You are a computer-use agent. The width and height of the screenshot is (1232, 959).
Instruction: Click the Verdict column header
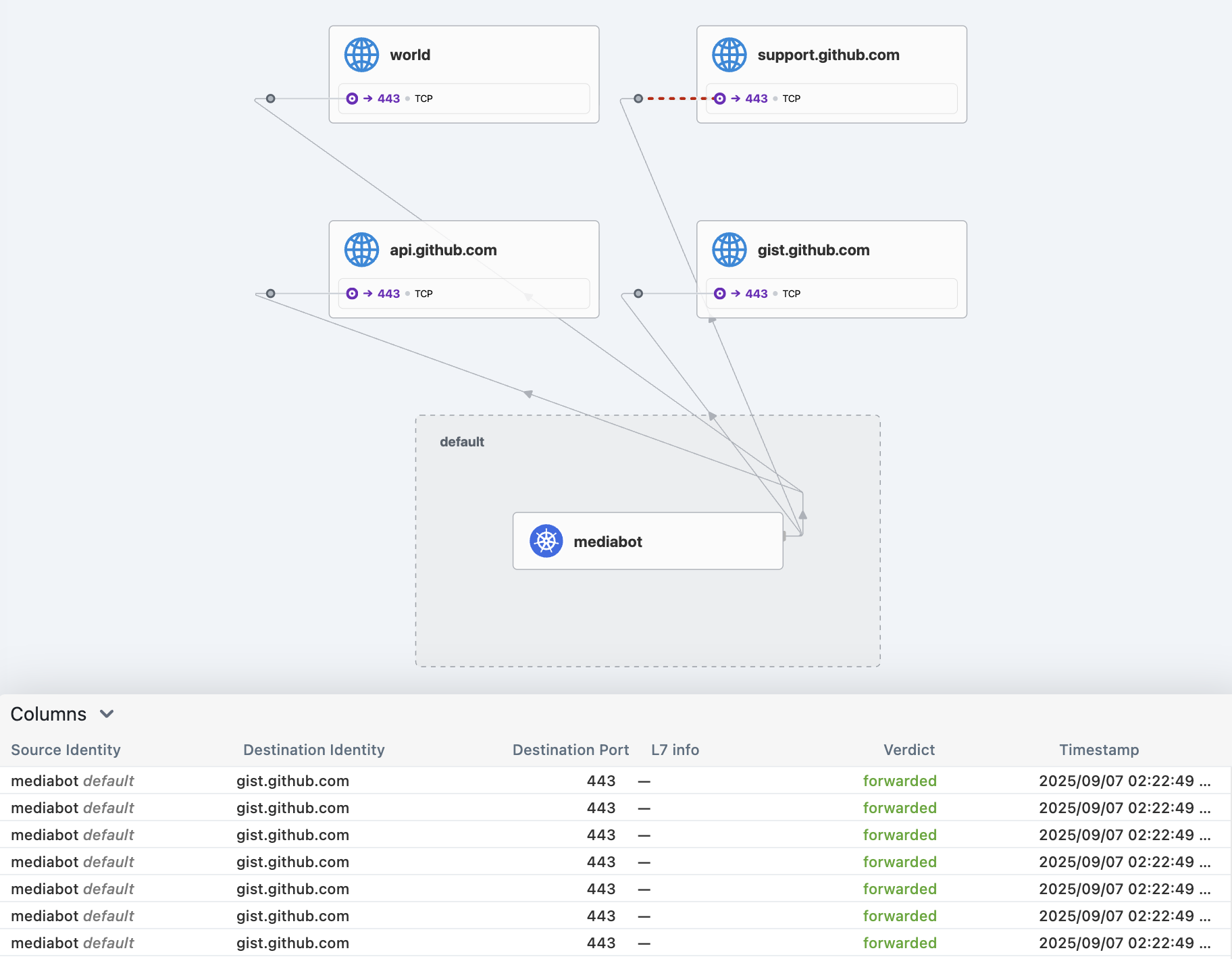(909, 750)
